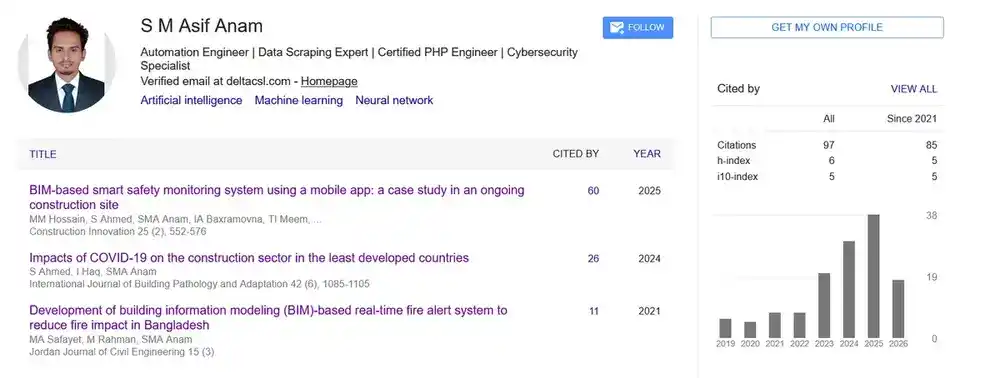This screenshot has height=378, width=1000.
Task: Select Neural network interest tag
Action: click(394, 100)
